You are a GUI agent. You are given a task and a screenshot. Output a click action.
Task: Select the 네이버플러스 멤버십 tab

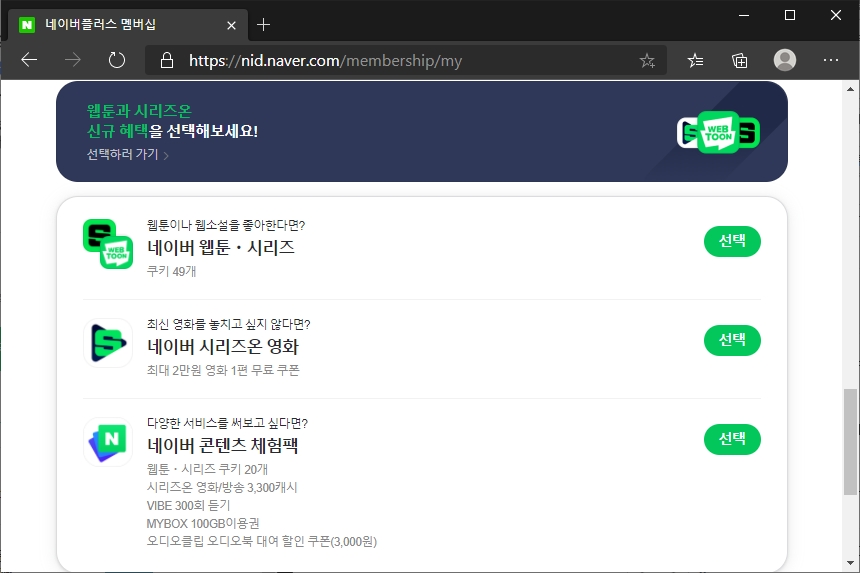127,25
